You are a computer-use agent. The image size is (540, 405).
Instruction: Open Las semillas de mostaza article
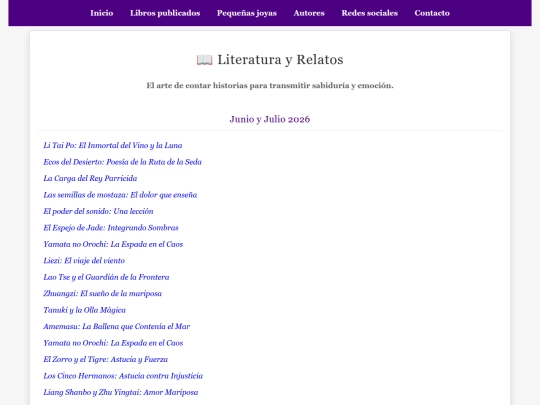pos(120,195)
